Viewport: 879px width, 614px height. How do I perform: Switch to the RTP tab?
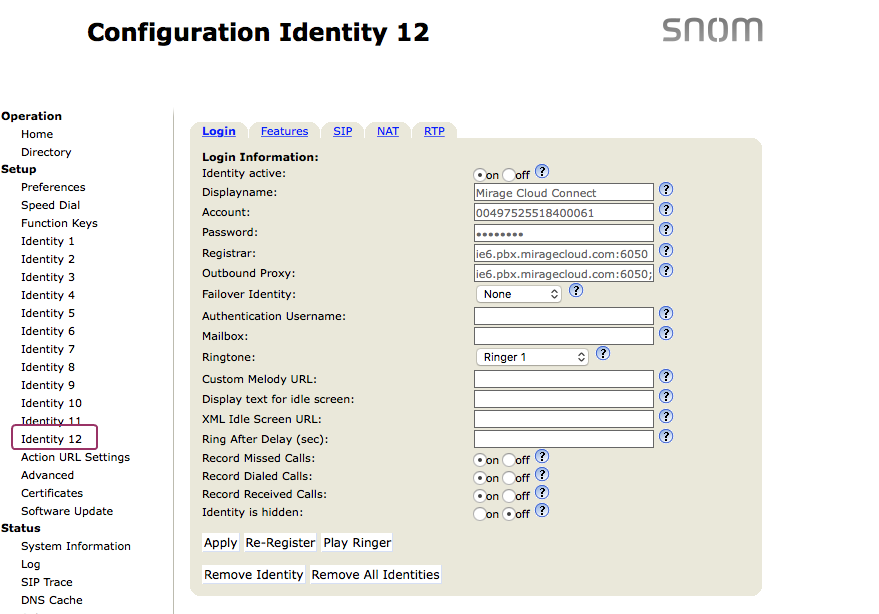click(x=434, y=131)
